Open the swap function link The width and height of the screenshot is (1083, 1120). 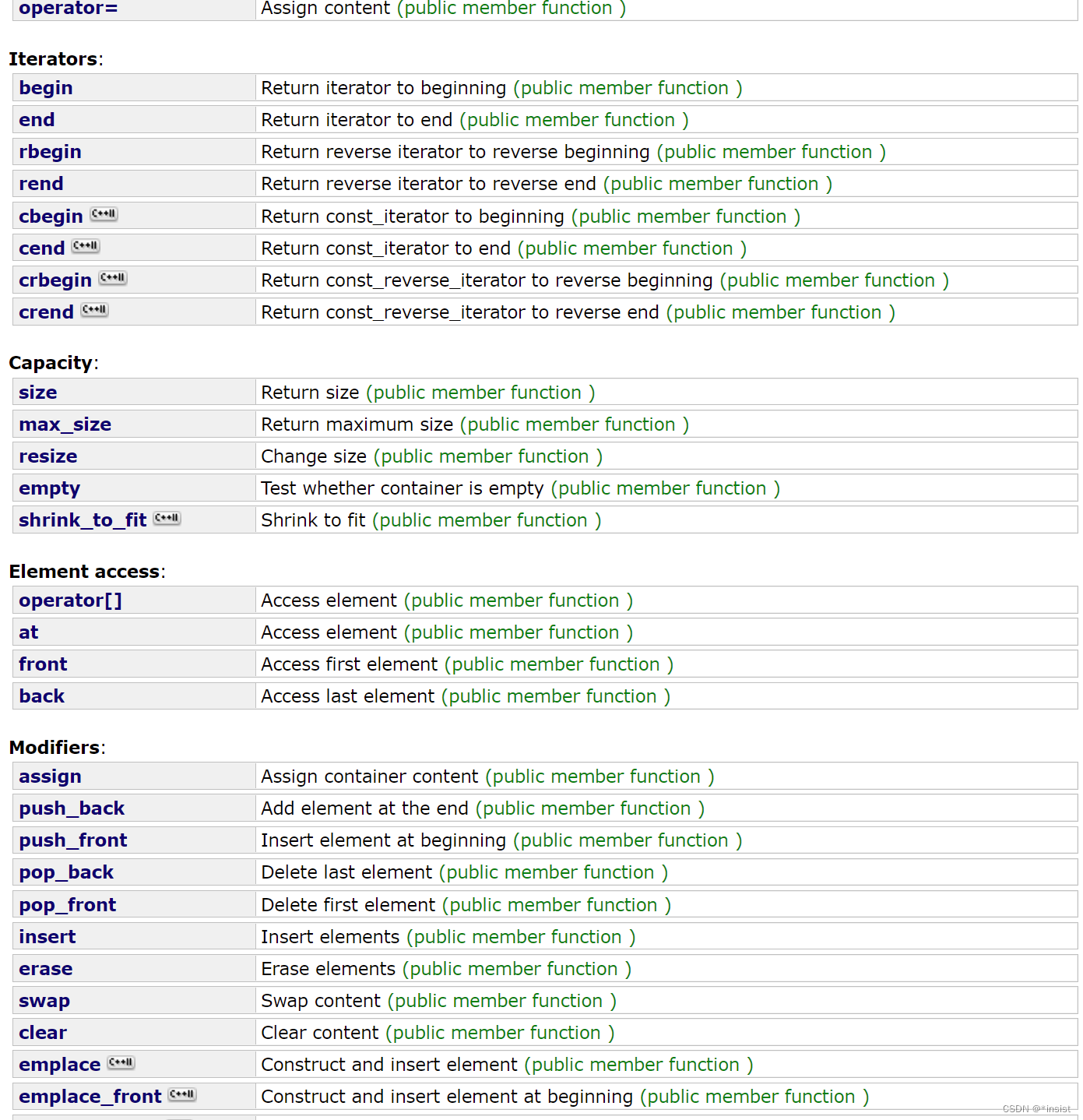pos(44,1001)
